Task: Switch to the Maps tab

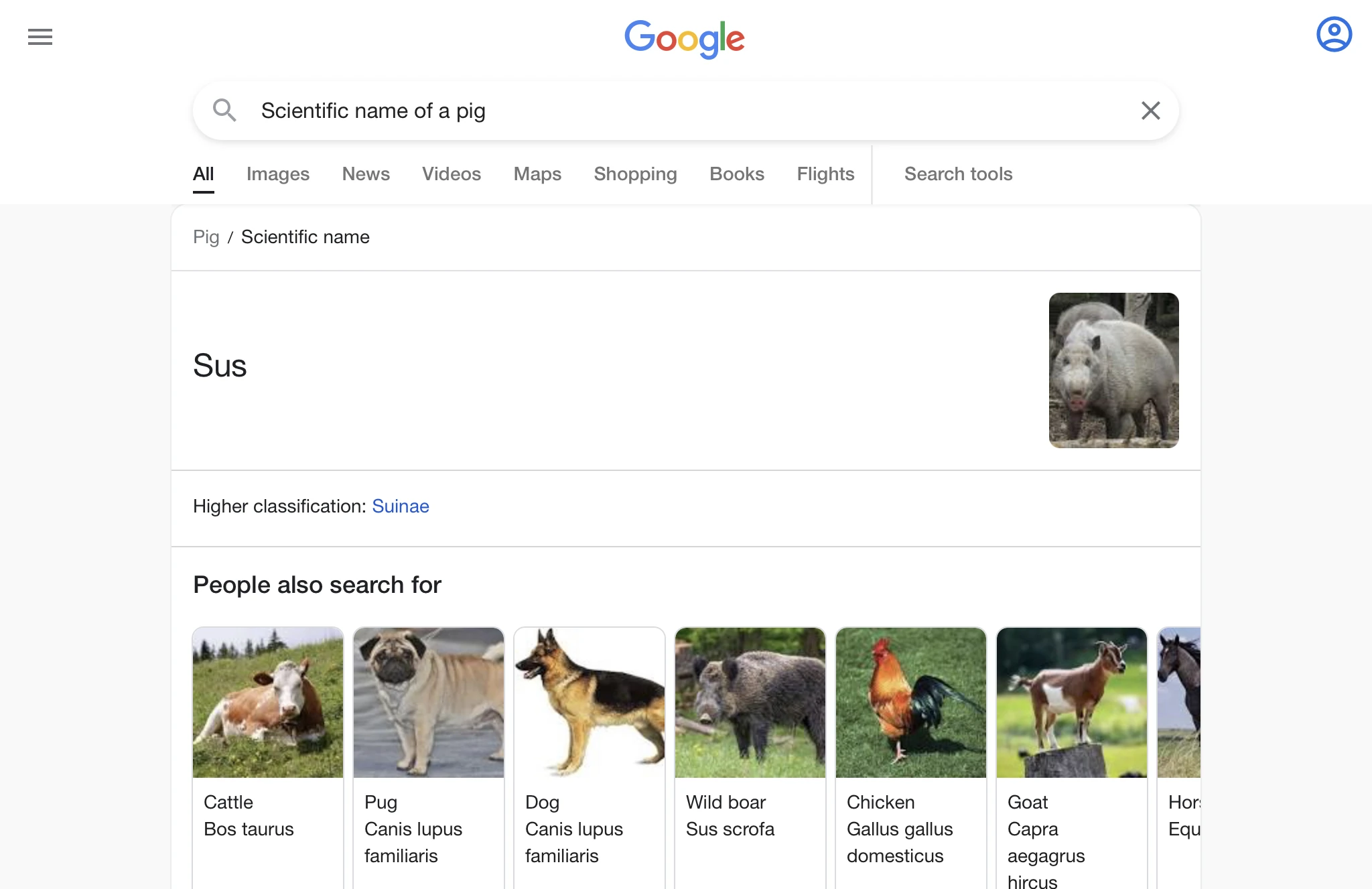Action: point(537,174)
